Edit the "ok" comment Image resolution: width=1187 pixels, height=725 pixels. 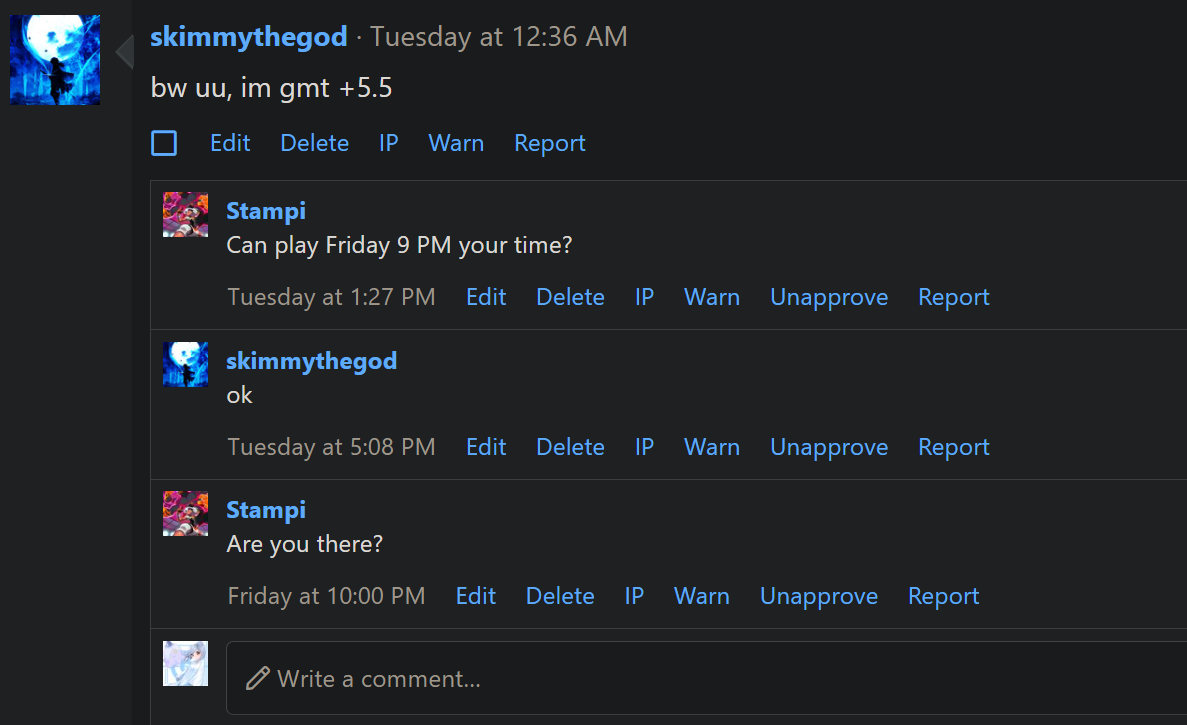click(486, 447)
